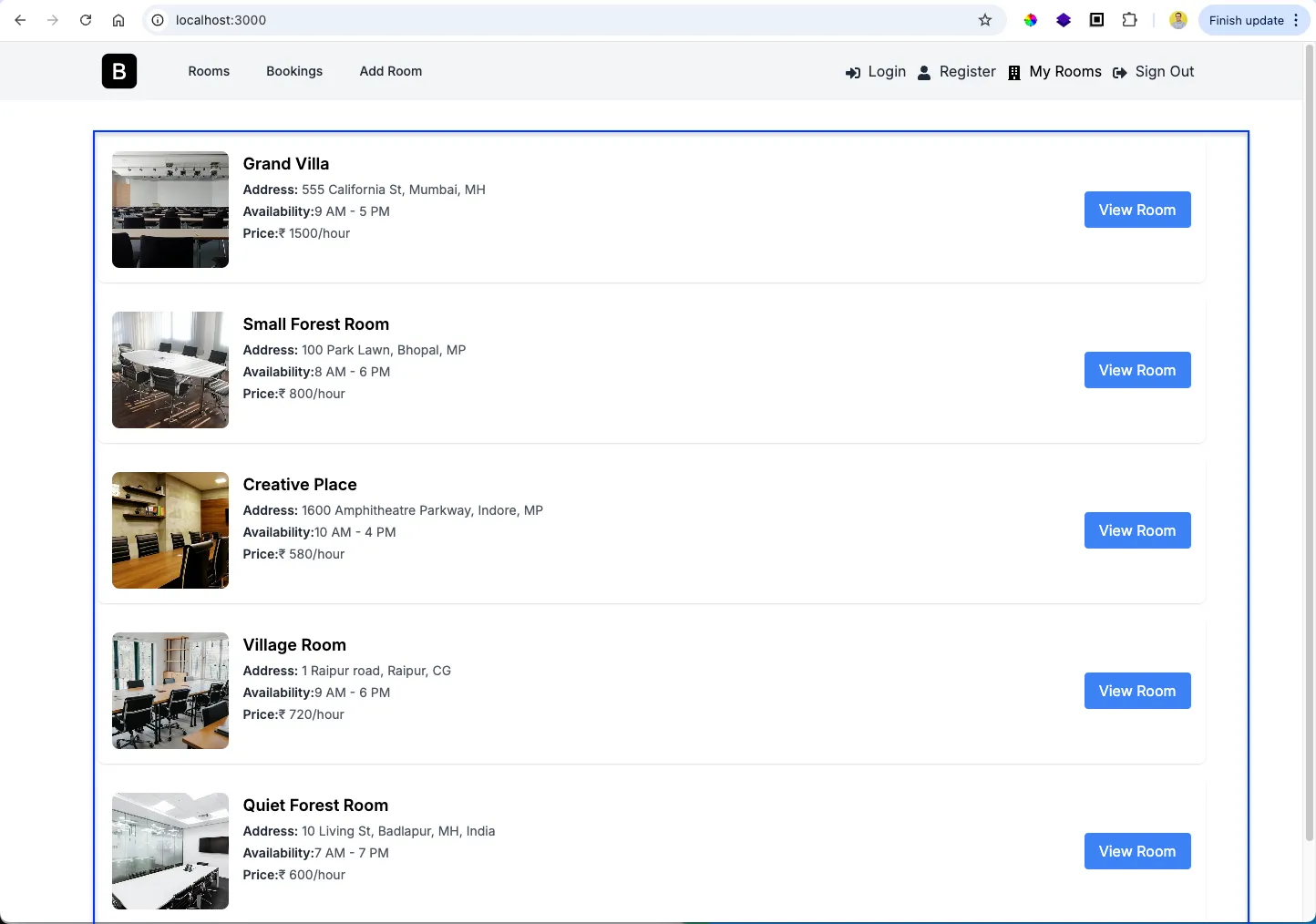1316x924 pixels.
Task: Click the Register person icon
Action: coord(924,73)
